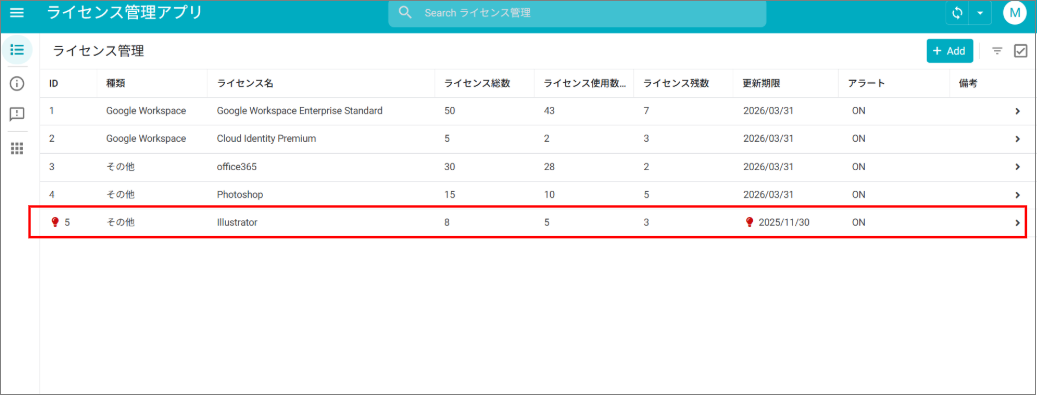Click 2026/03/31 date in office365 row
This screenshot has height=395, width=1037.
[768, 167]
